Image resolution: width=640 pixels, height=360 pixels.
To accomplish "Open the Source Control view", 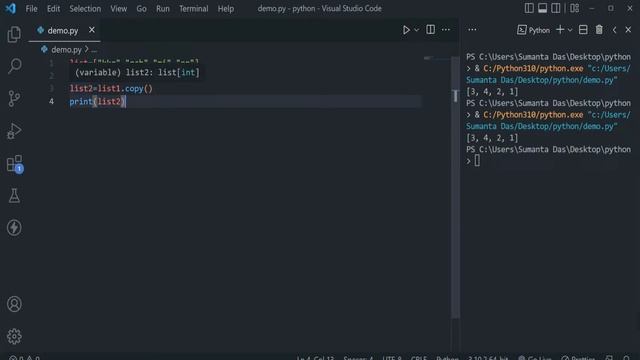I will coord(14,98).
